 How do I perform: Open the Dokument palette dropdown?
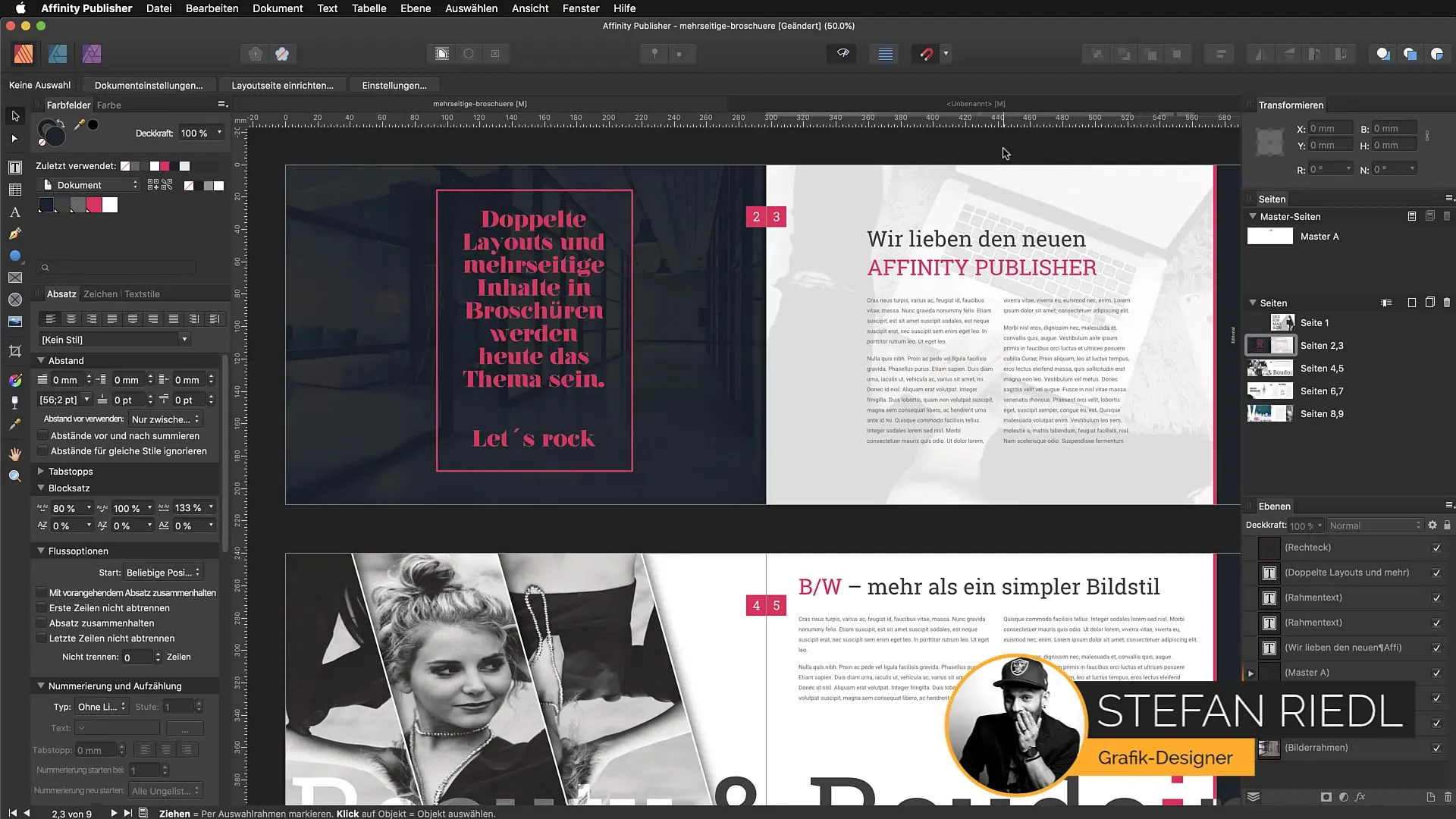pos(89,185)
